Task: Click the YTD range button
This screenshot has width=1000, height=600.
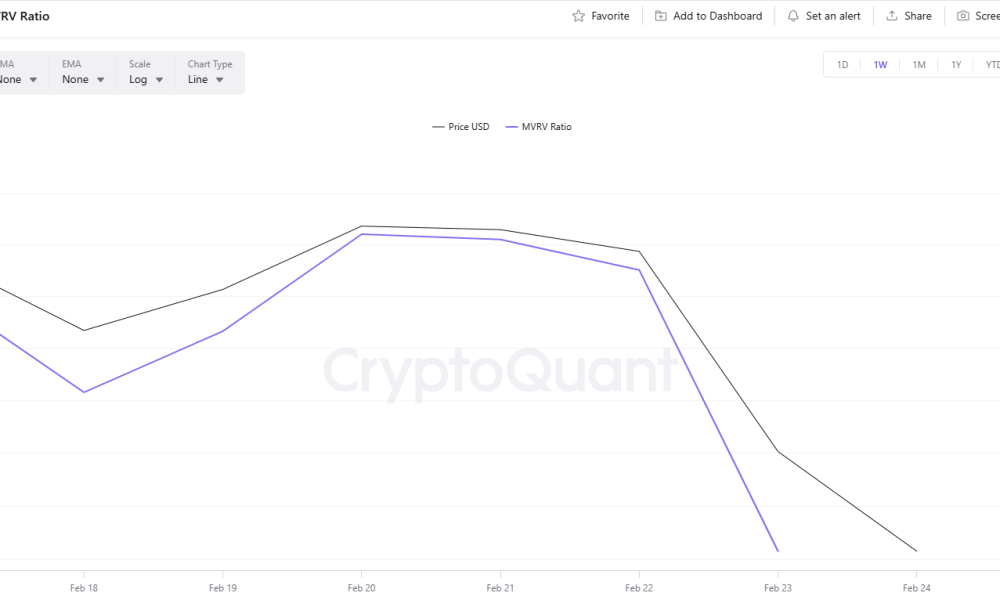Action: click(992, 64)
